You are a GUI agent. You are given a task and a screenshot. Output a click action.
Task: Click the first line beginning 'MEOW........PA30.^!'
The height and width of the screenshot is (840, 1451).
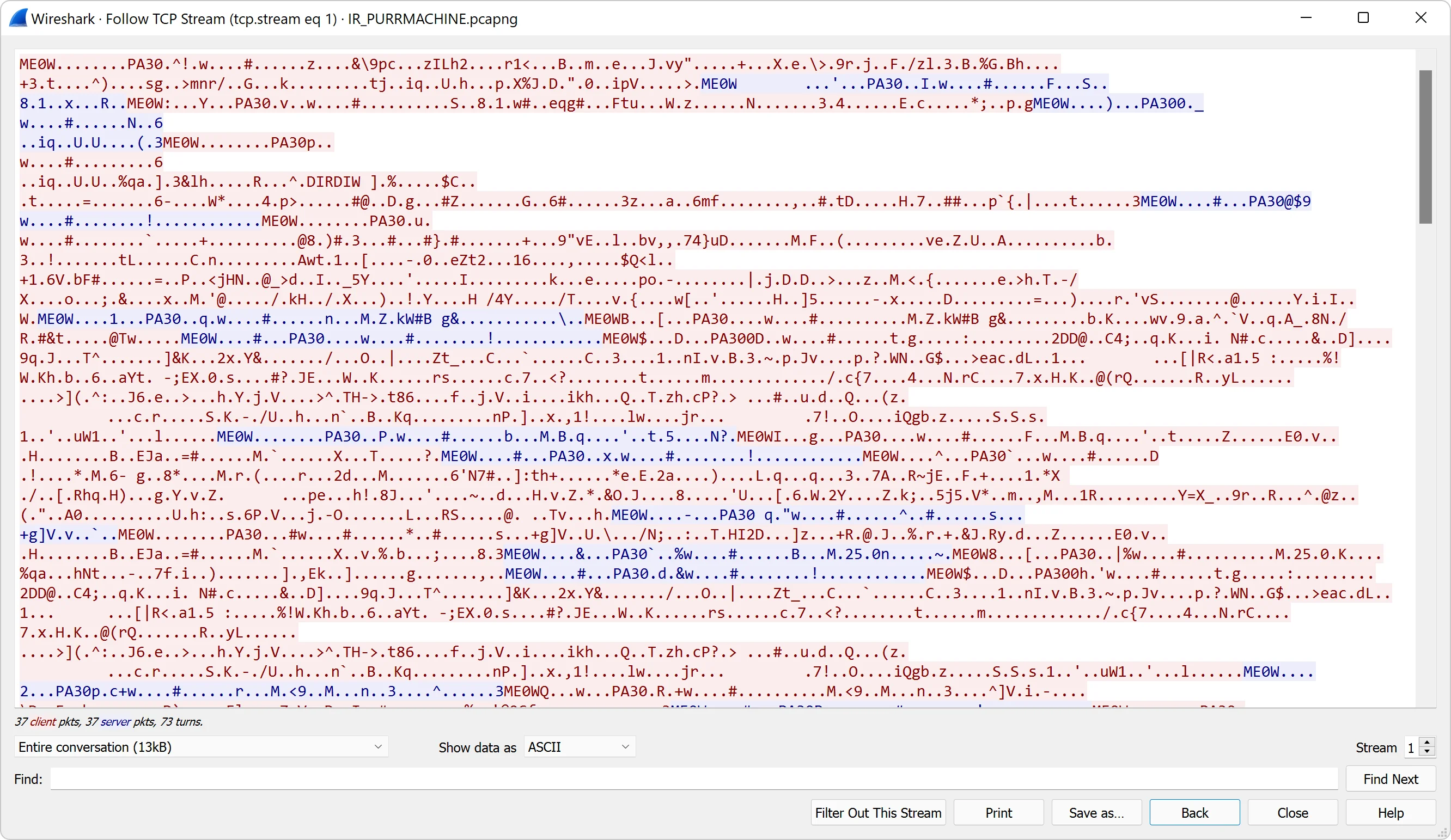tap(540, 64)
